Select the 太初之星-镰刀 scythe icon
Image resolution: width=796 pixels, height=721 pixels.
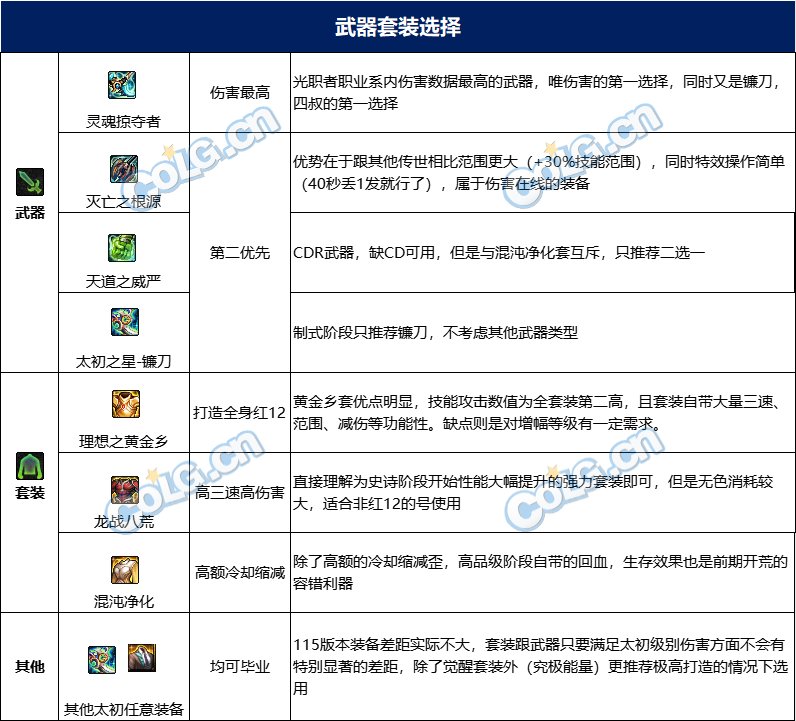(123, 322)
